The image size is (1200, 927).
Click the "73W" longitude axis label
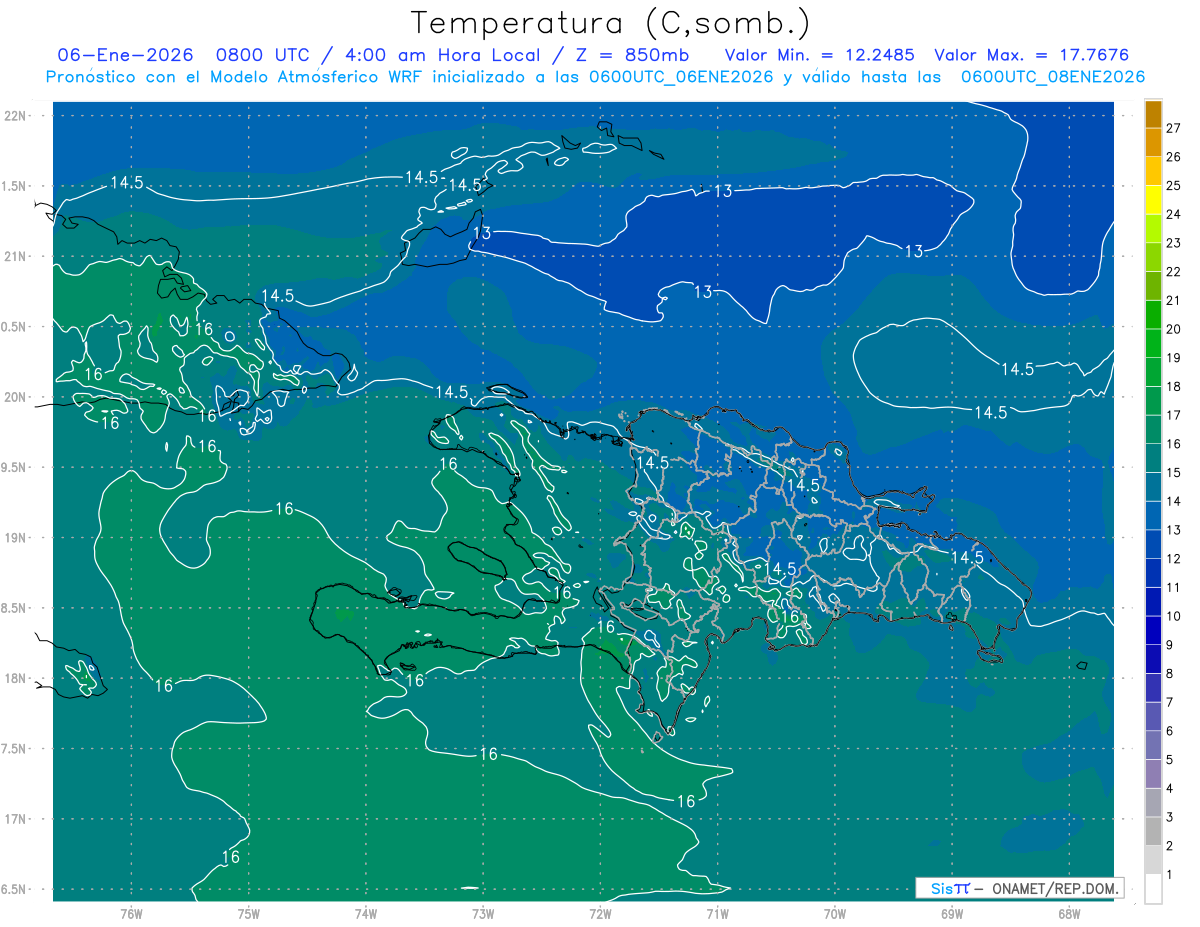[x=483, y=913]
